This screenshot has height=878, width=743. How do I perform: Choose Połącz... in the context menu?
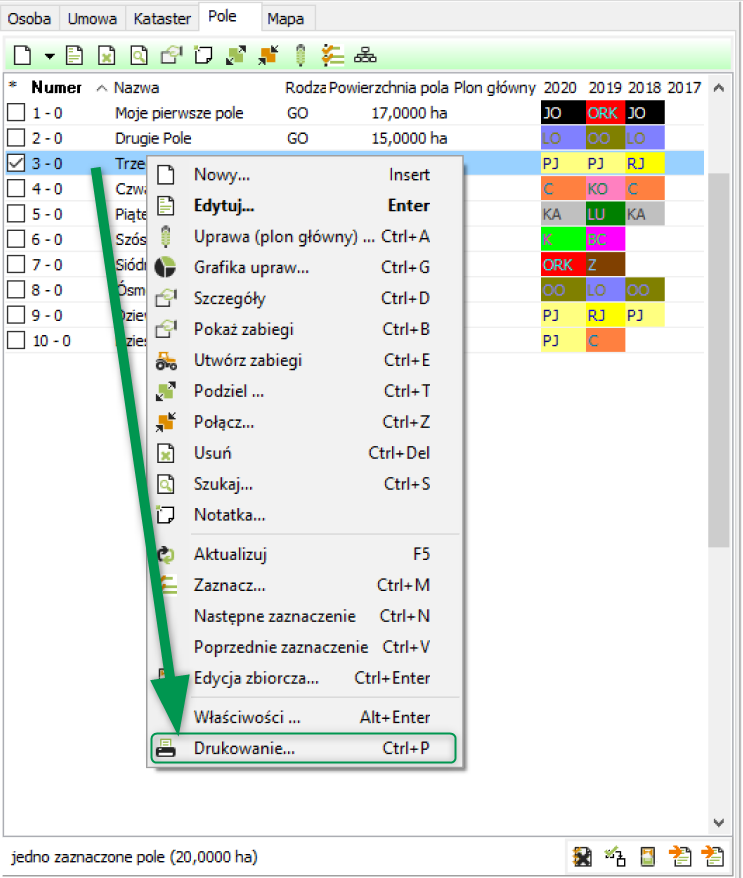305,422
